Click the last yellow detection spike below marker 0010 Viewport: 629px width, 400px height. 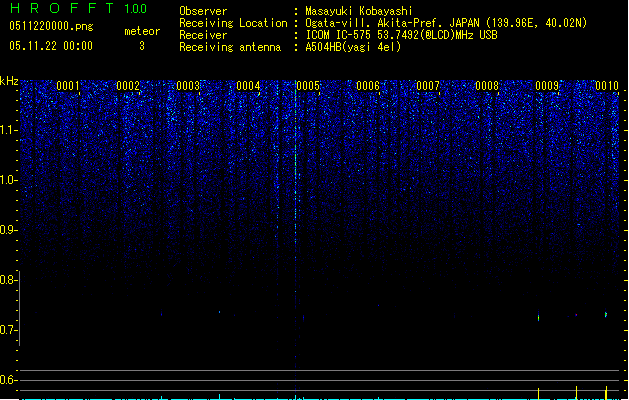tap(606, 392)
